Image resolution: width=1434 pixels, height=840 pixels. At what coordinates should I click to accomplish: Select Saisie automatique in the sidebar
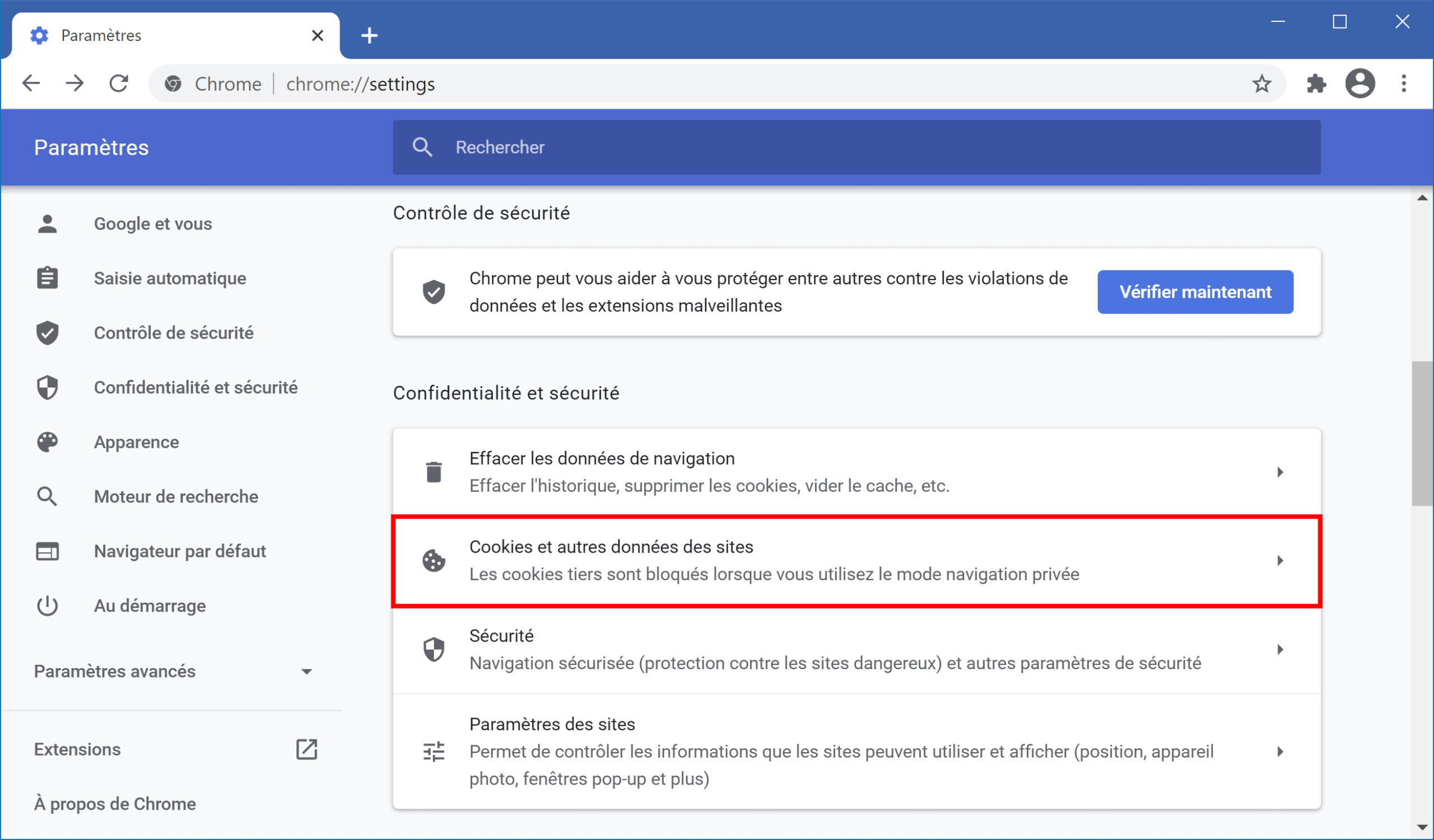pyautogui.click(x=170, y=278)
